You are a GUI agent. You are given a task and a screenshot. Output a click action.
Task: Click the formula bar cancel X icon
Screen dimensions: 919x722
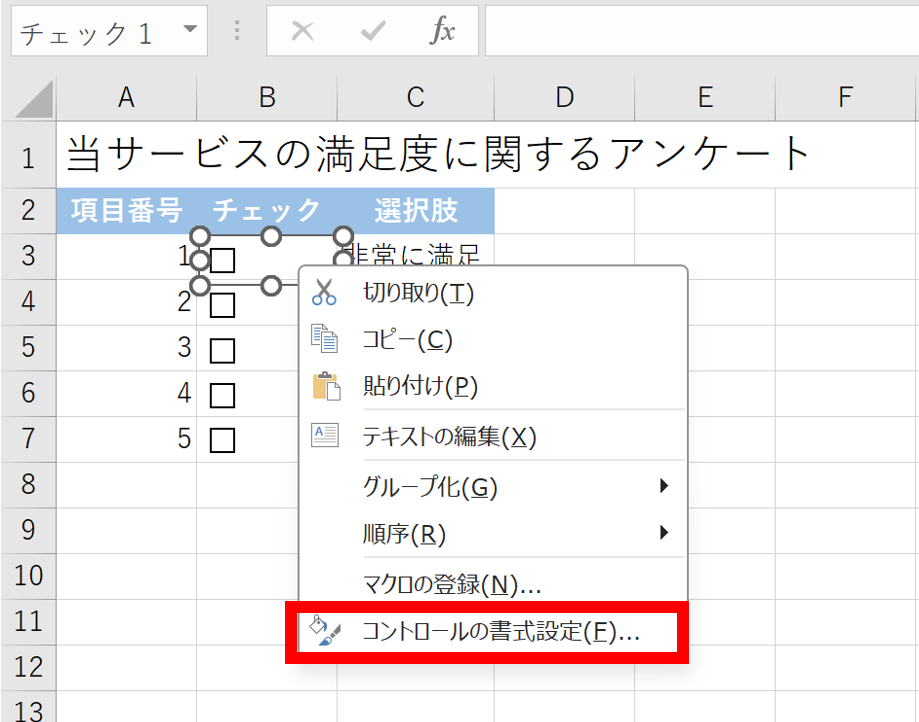click(x=302, y=32)
